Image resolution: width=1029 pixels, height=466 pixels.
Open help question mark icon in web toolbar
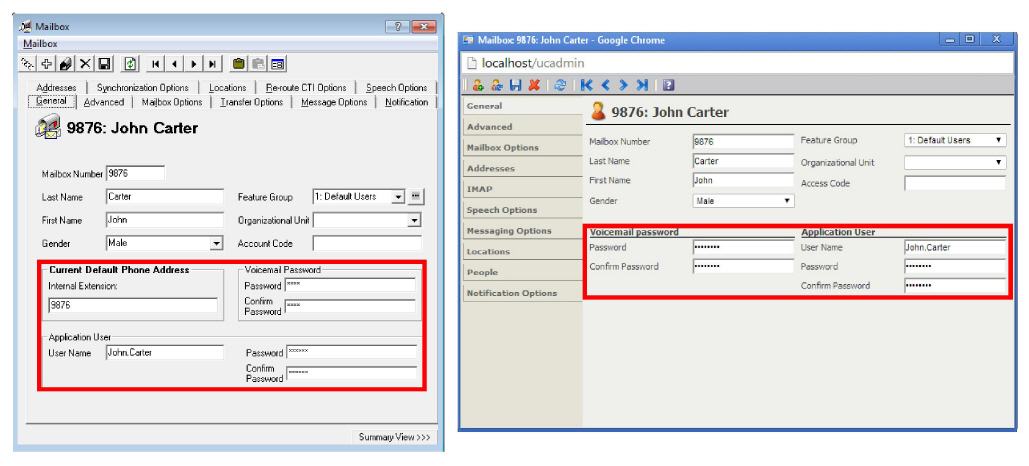668,86
